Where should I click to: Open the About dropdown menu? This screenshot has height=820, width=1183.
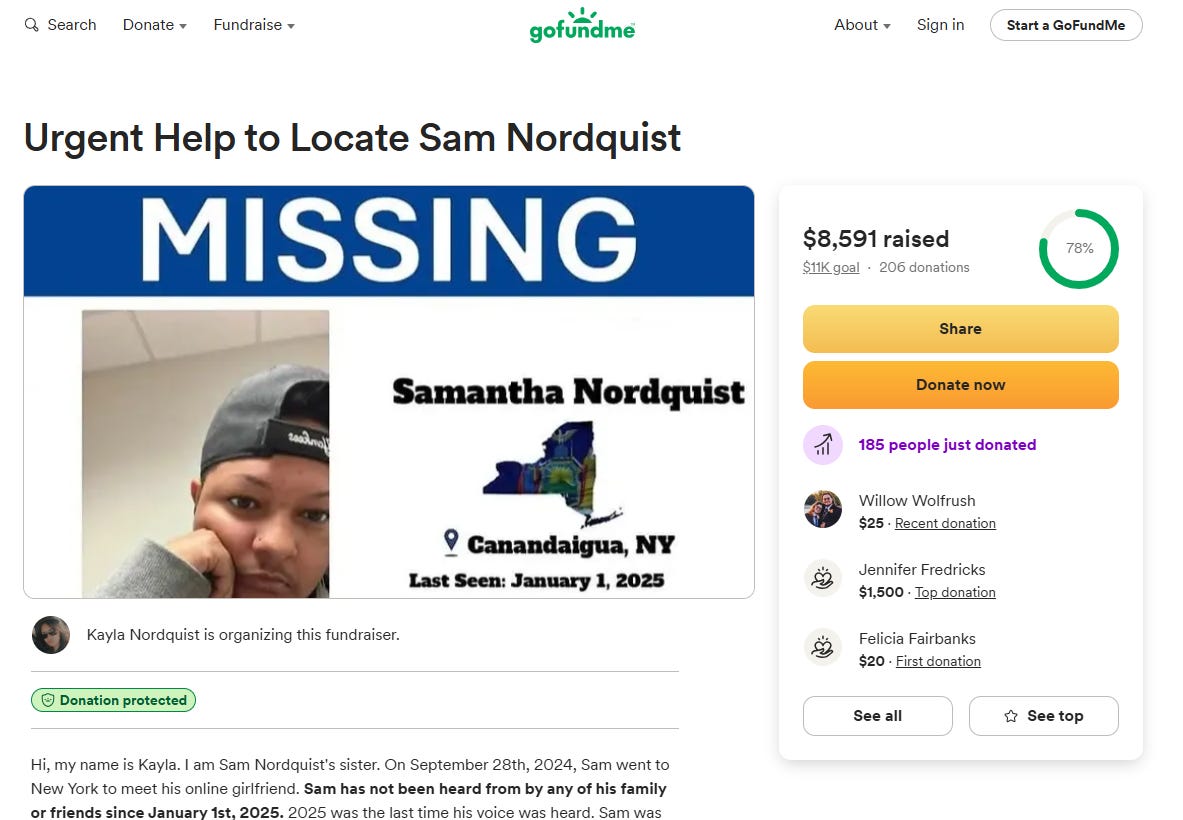(x=862, y=25)
